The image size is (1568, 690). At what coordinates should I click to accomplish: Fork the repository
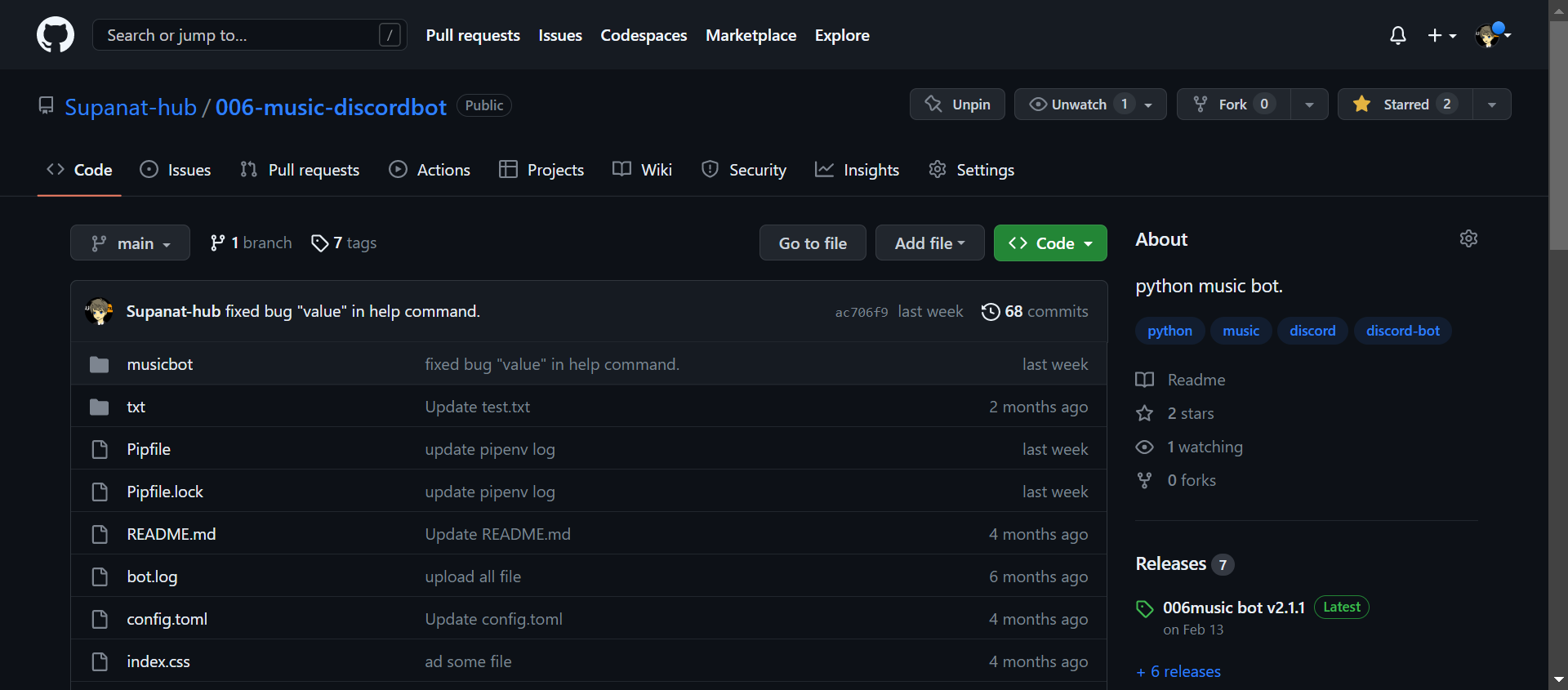coord(1233,105)
